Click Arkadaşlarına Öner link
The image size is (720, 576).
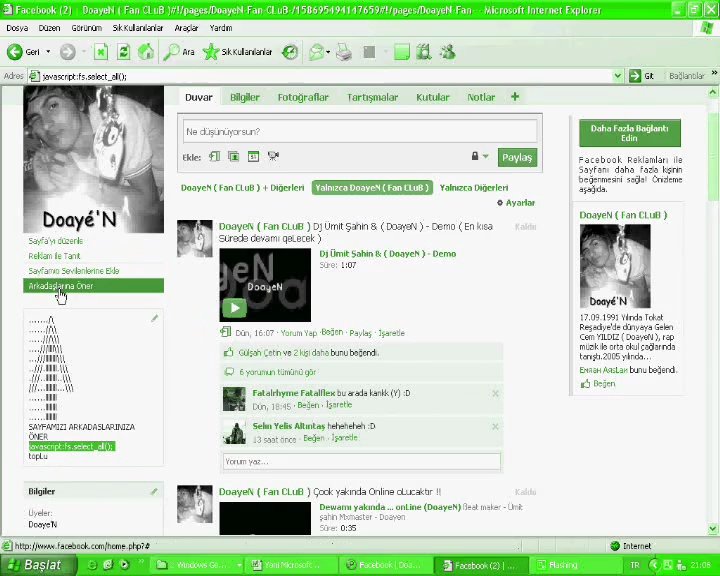[x=93, y=286]
